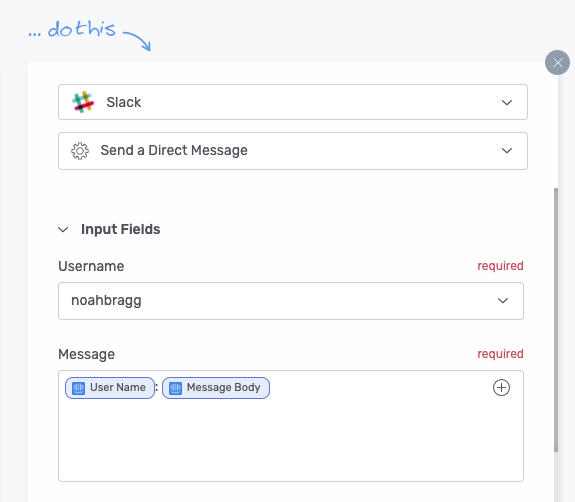Open the Send a Direct Message dropdown
Viewport: 575px width, 502px height.
pos(293,151)
